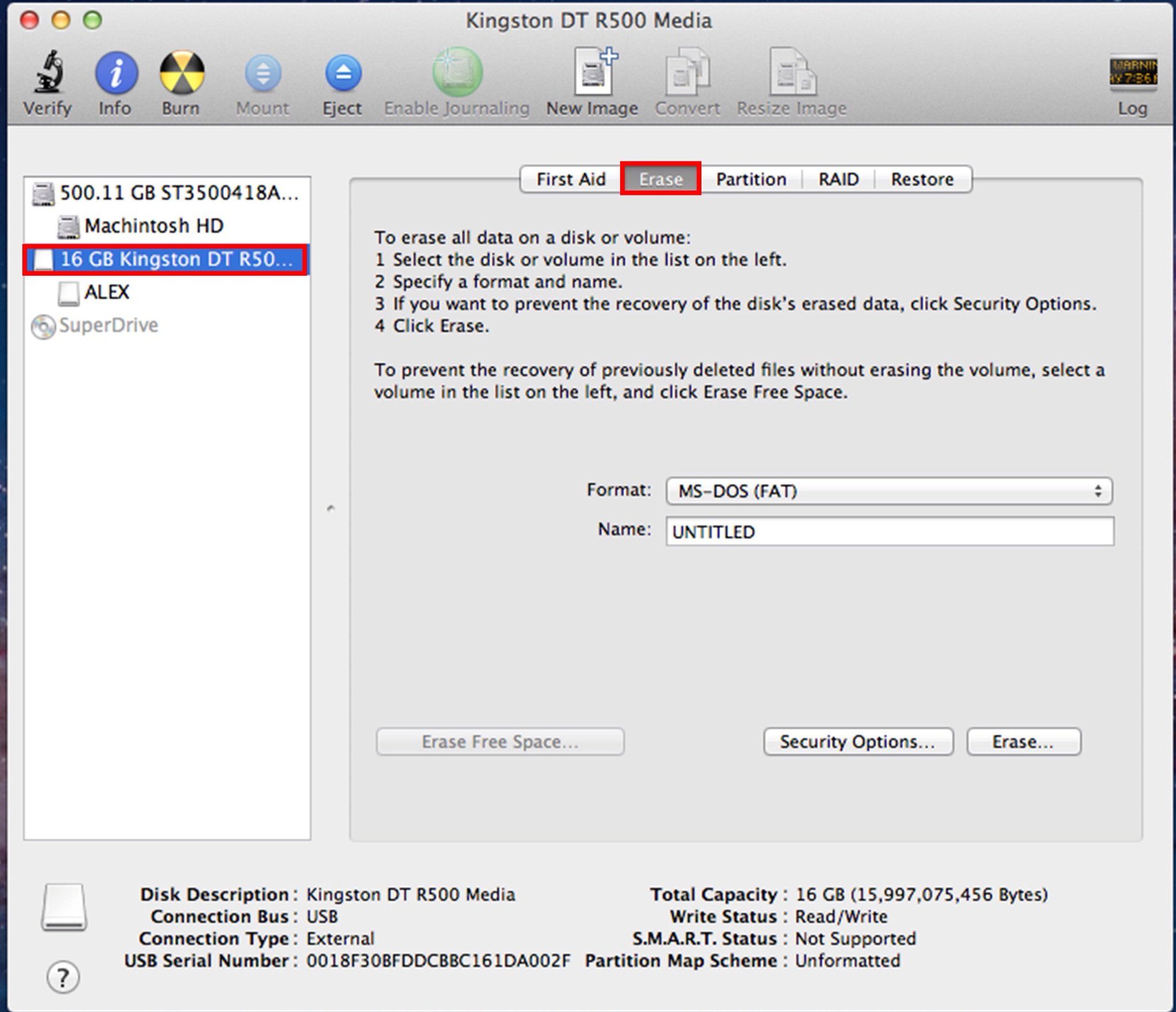Select 16 GB Kingston DT R50 disk
This screenshot has width=1176, height=1012.
point(166,260)
